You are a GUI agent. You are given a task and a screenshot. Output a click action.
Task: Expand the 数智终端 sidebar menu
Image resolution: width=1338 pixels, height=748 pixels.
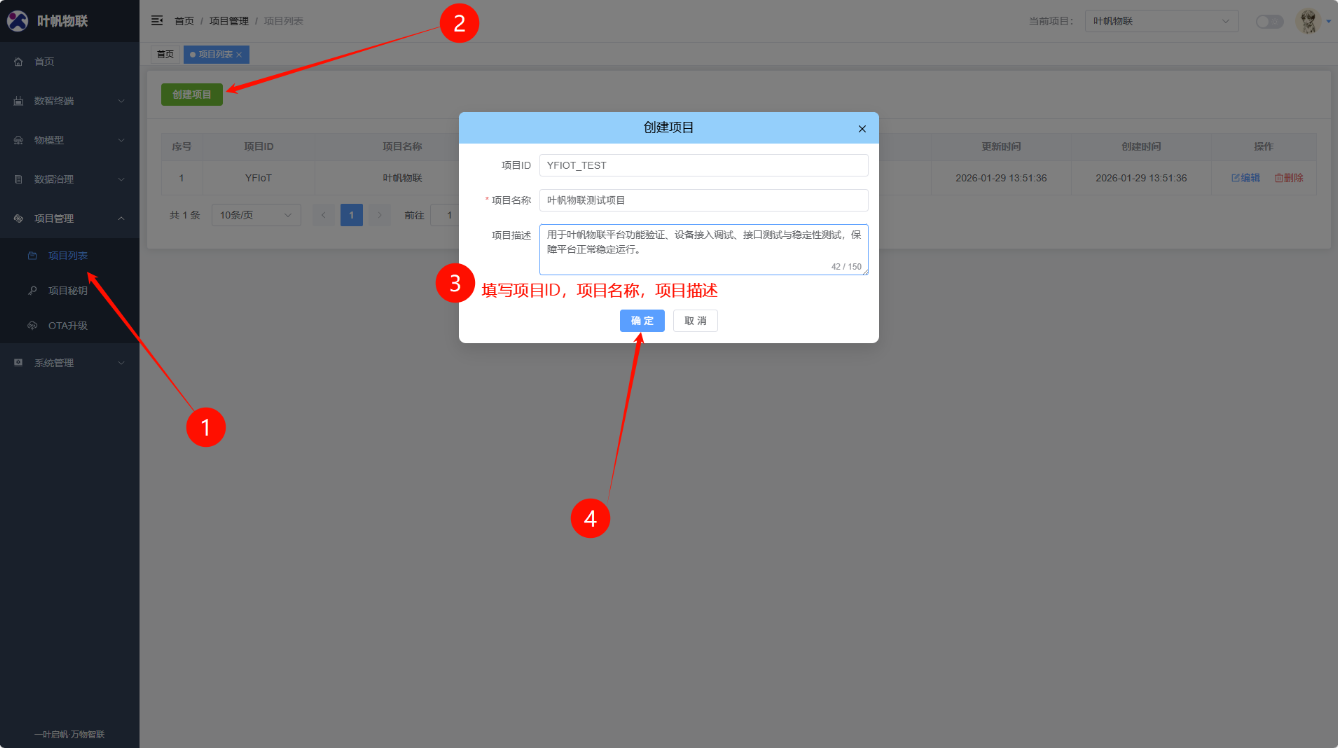click(x=68, y=101)
